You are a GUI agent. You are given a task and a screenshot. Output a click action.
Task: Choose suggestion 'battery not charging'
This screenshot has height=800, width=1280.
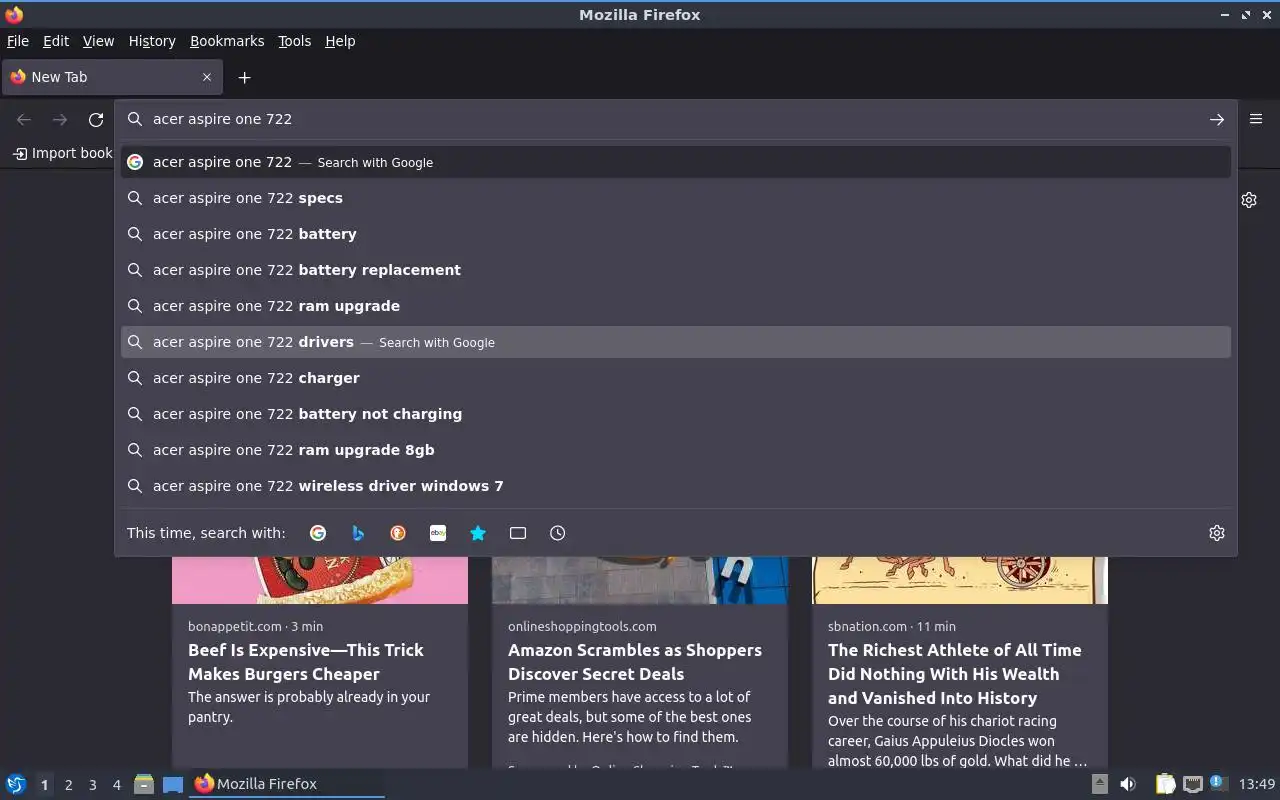tap(676, 414)
